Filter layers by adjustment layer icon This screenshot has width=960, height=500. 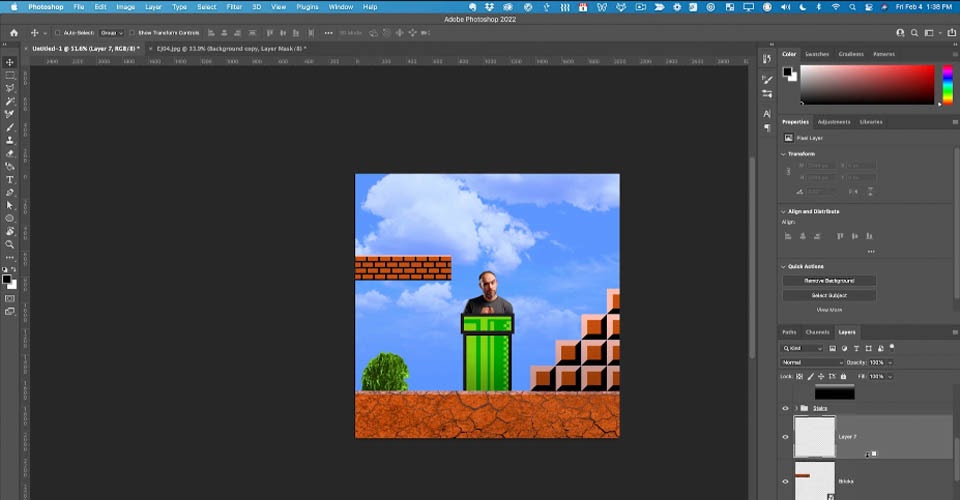point(844,348)
